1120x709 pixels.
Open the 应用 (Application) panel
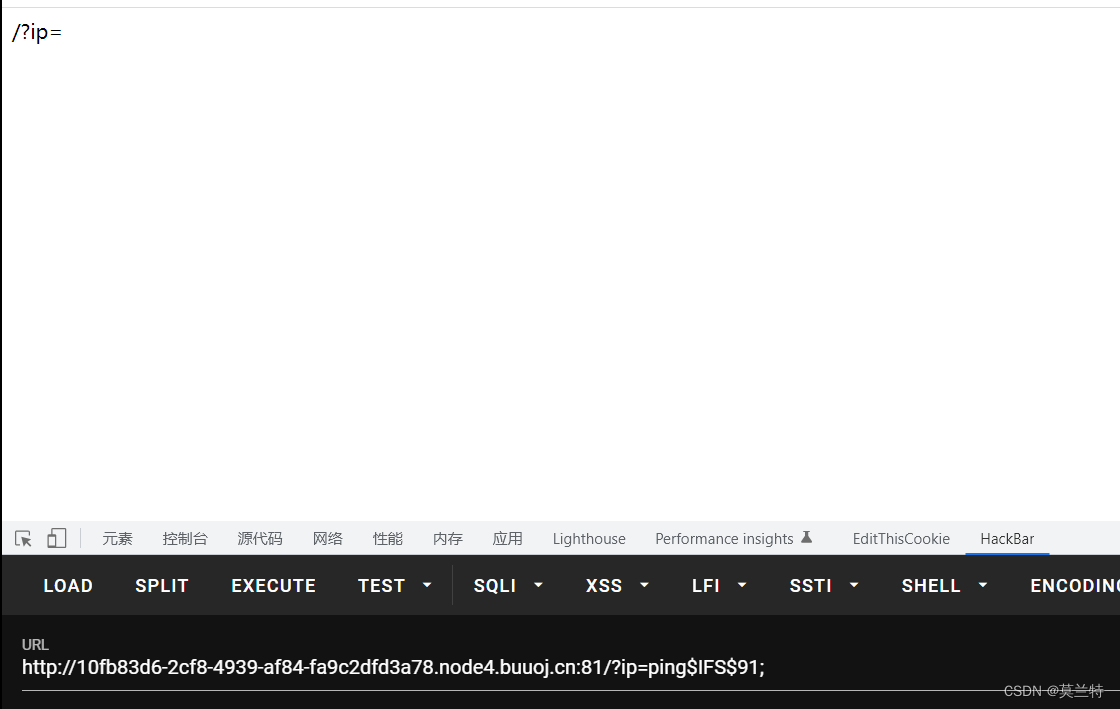(508, 538)
